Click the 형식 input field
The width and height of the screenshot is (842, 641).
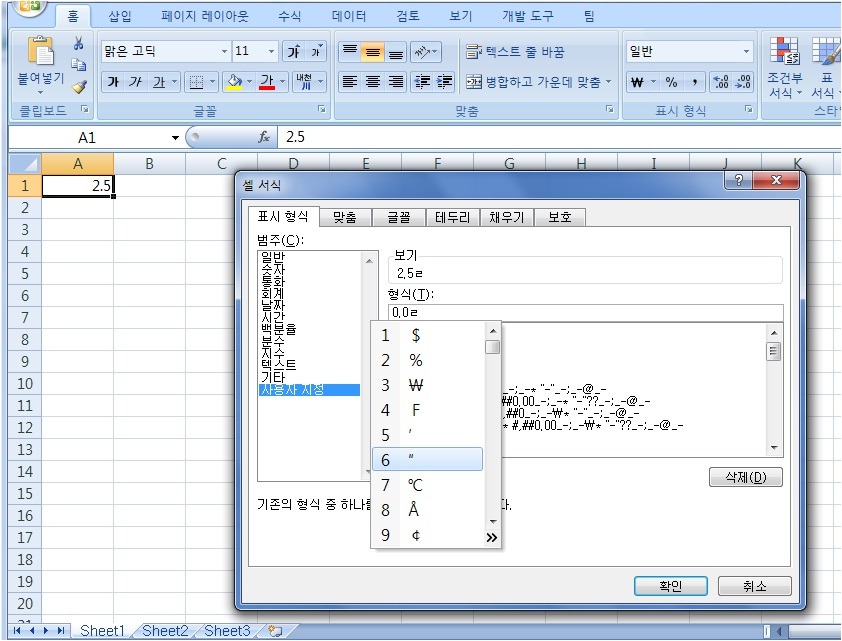[x=585, y=313]
